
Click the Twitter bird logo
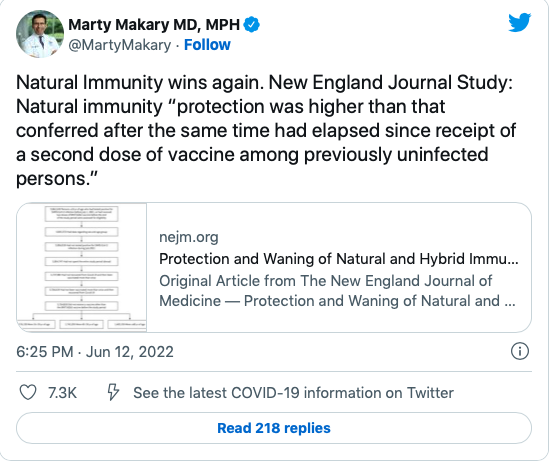[x=519, y=22]
